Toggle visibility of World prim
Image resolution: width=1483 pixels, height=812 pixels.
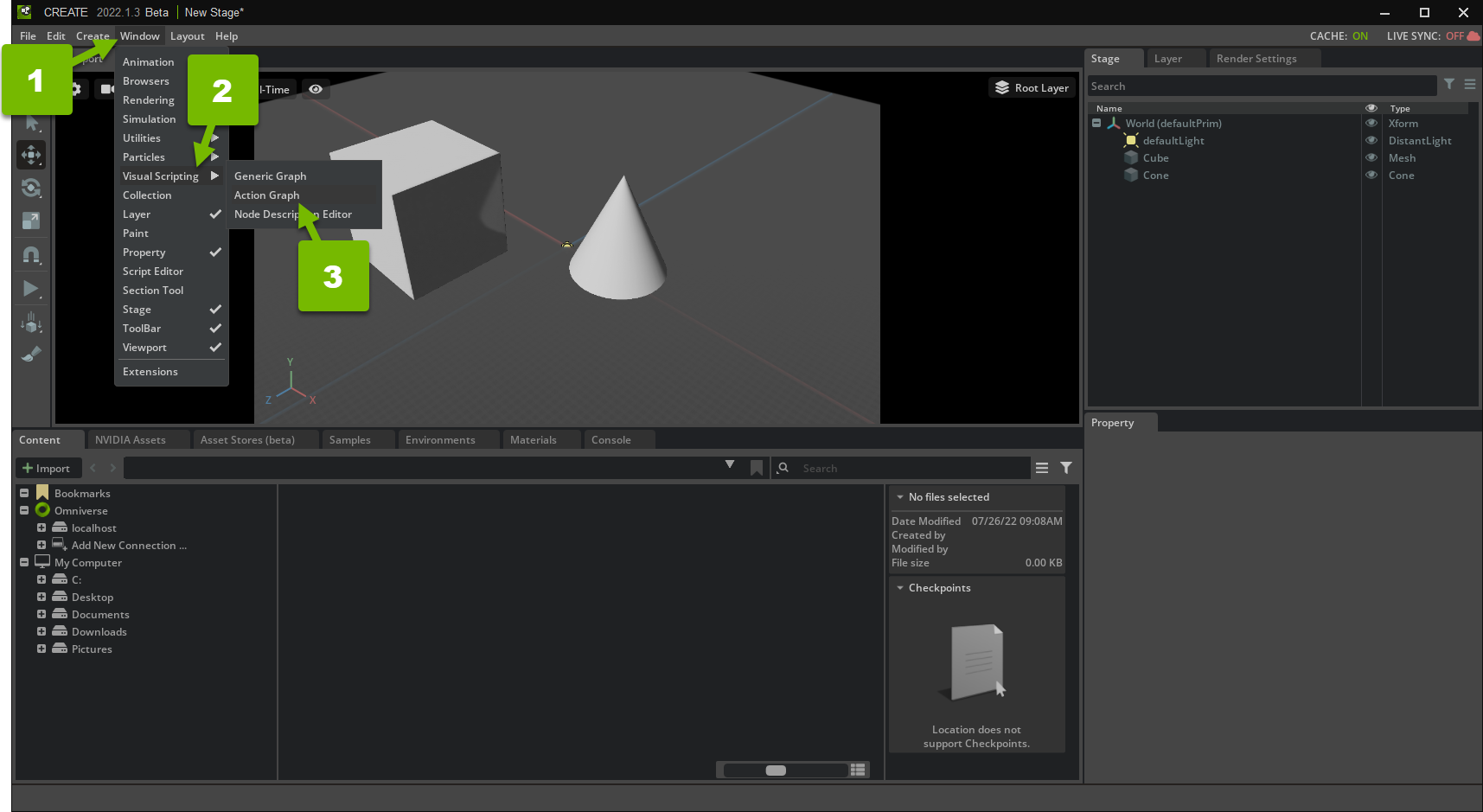point(1371,123)
